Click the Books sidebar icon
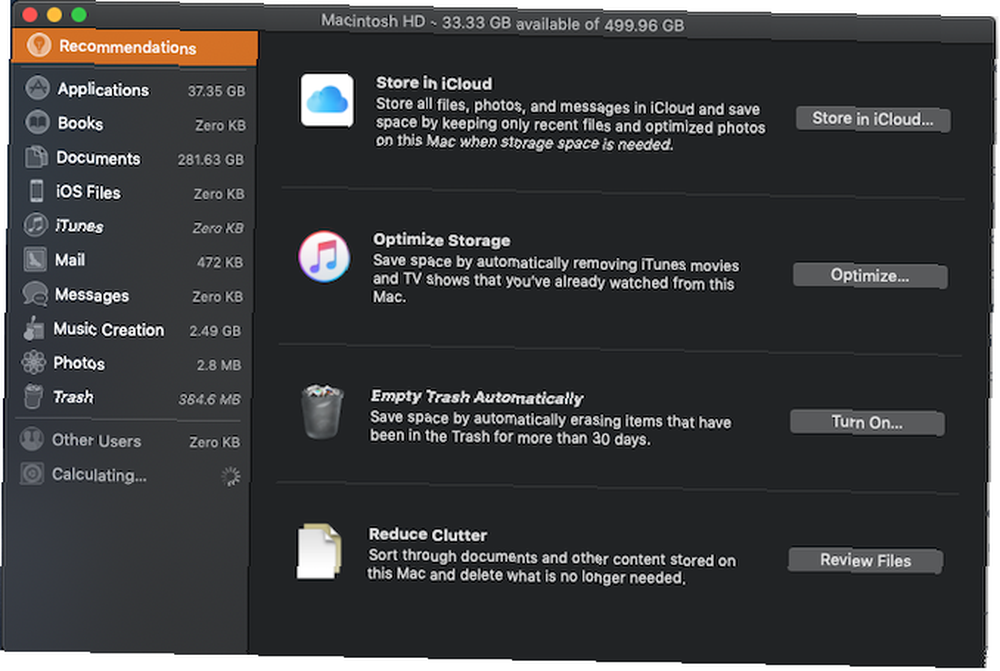This screenshot has width=1000, height=671. (37, 121)
